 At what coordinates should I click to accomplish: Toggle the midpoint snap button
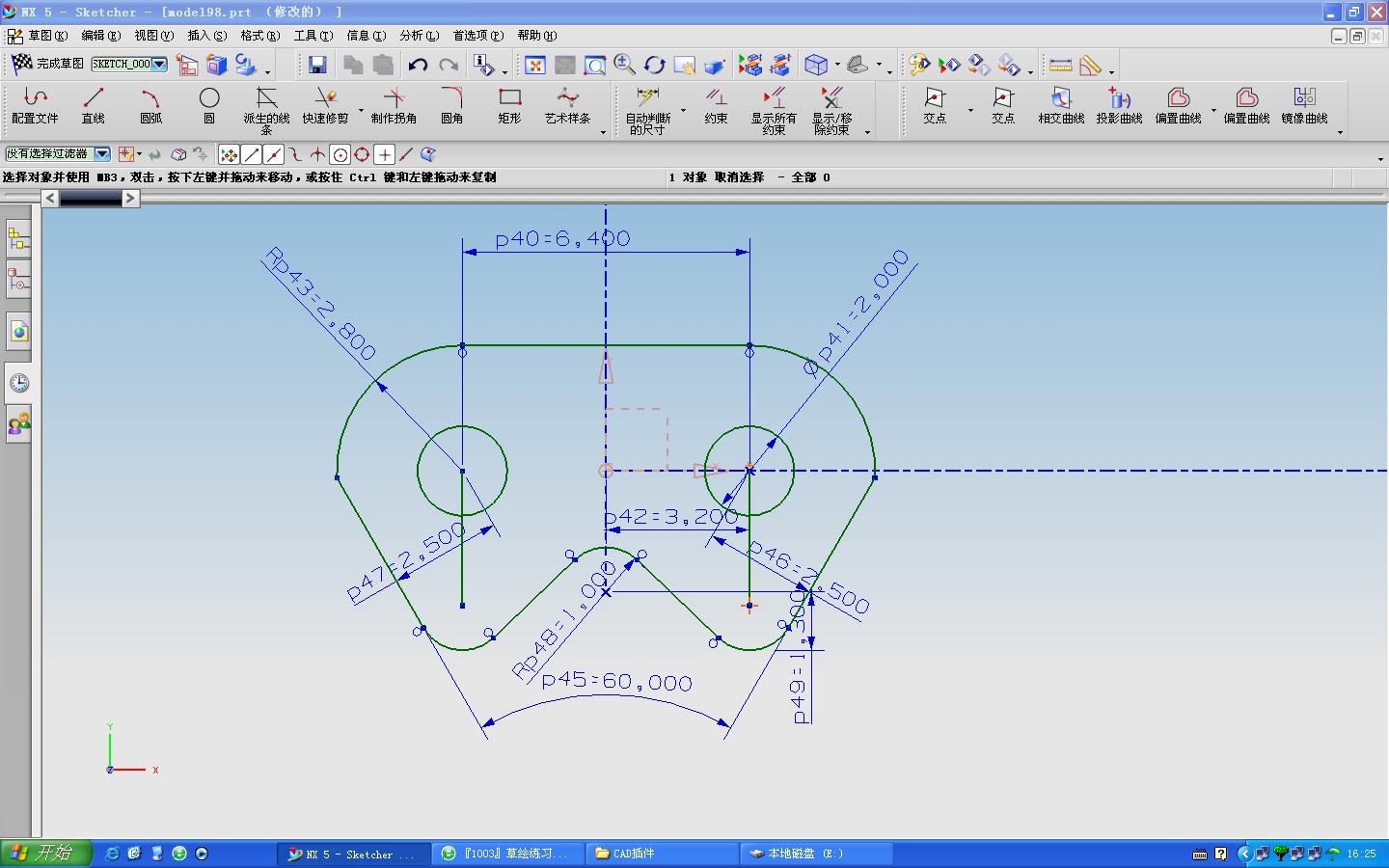(x=274, y=154)
